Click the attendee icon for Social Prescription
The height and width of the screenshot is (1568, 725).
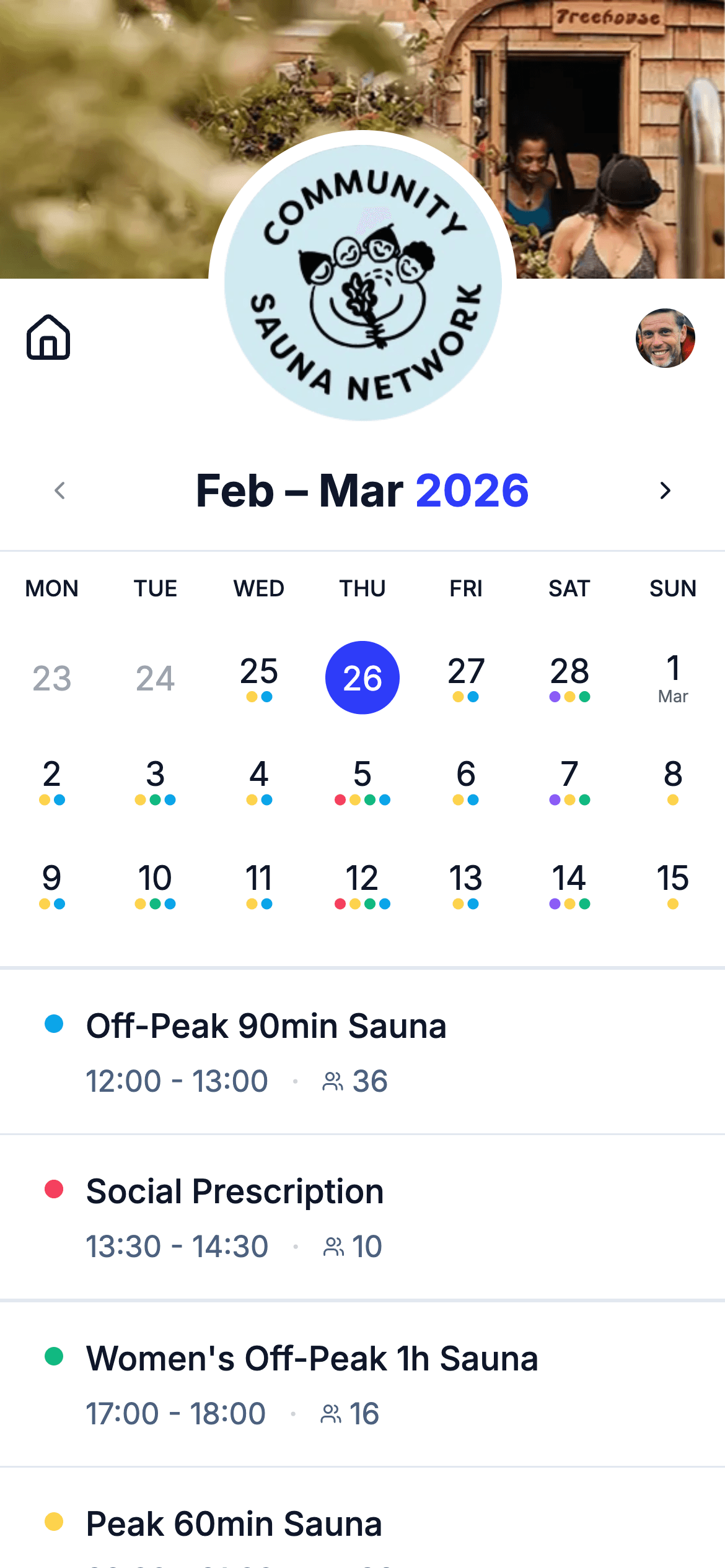click(333, 1247)
